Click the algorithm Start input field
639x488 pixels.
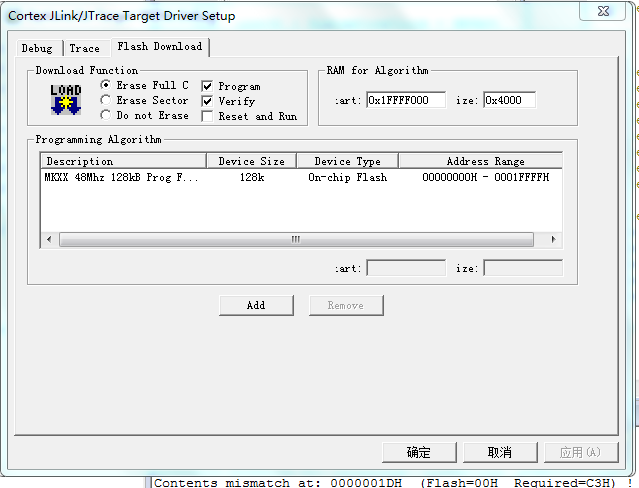click(406, 268)
